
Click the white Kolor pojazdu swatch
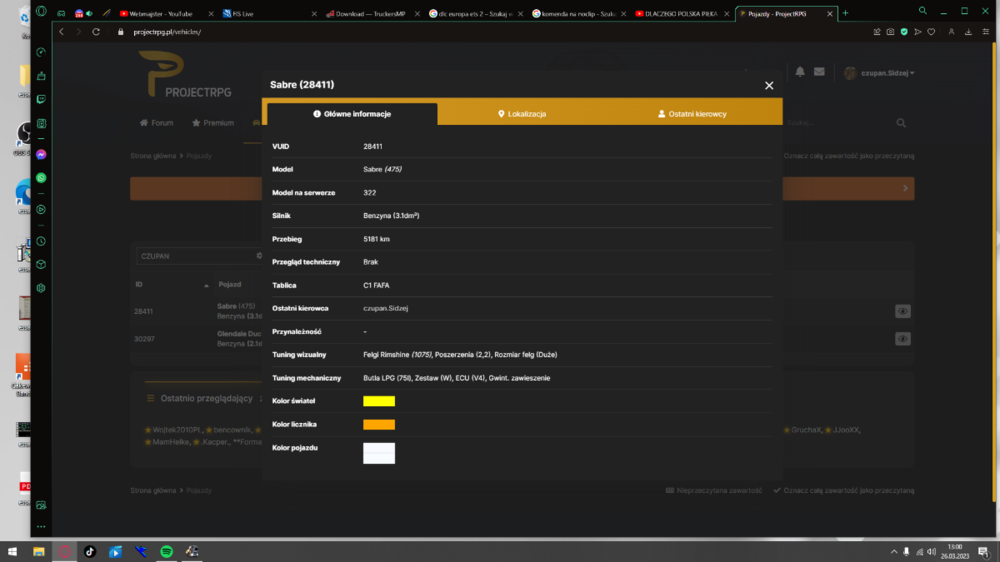379,453
